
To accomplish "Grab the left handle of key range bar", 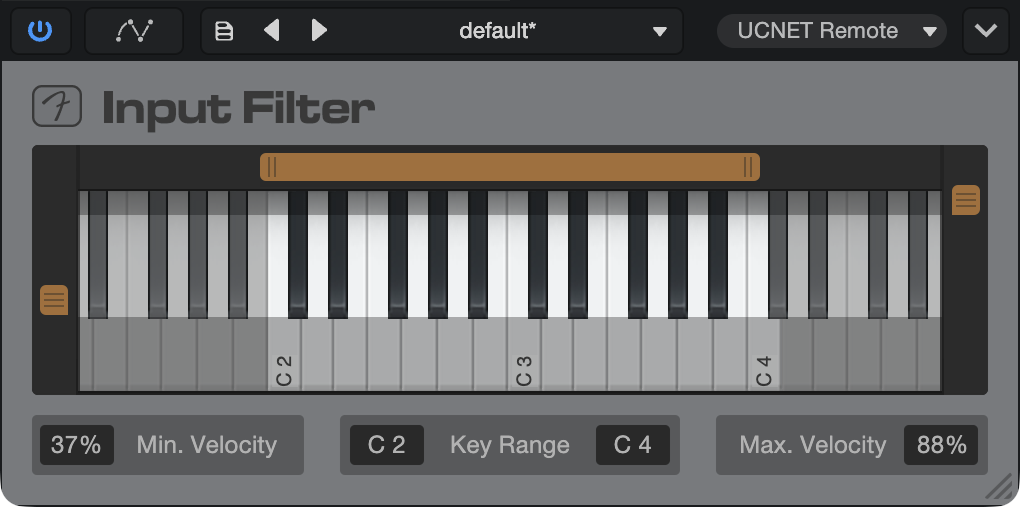I will 272,167.
